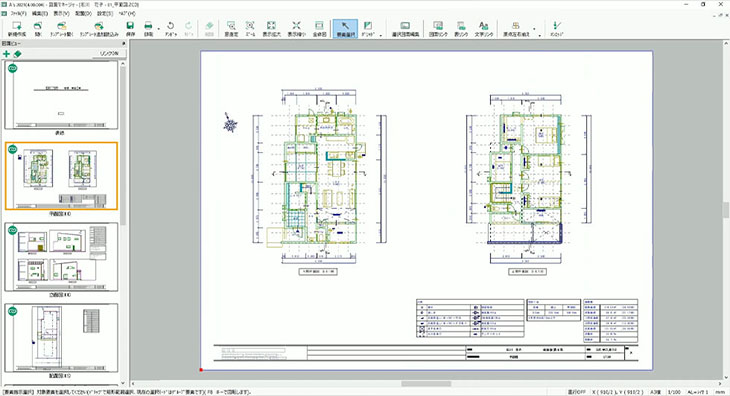Select the floor plan drawing thumbnail

pyautogui.click(x=61, y=176)
